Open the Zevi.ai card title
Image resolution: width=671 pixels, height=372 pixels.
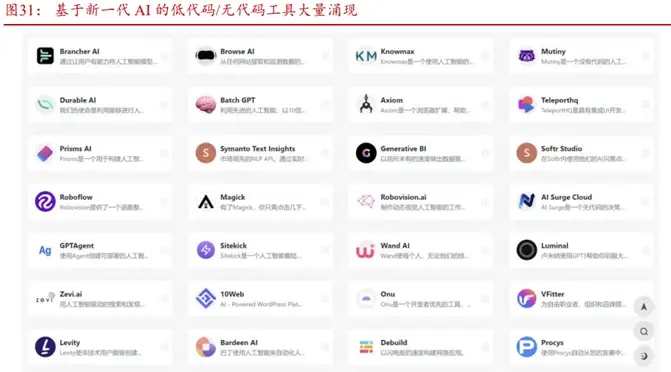coord(71,294)
